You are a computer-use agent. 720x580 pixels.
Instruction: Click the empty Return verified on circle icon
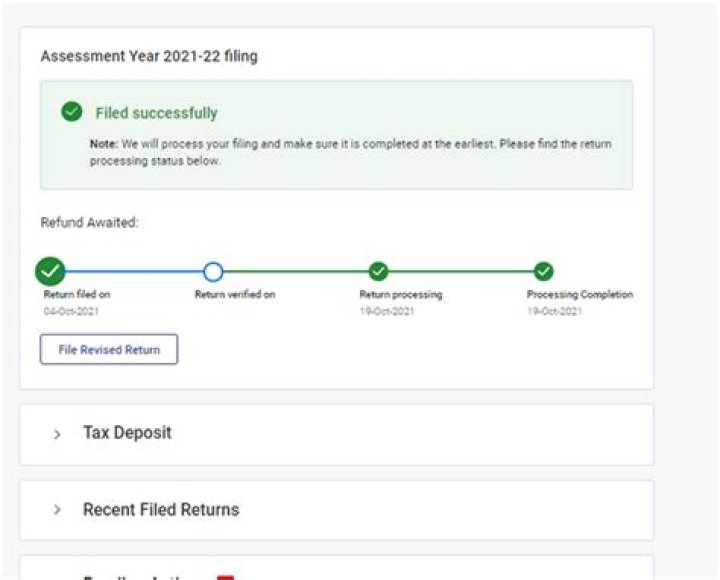[x=213, y=271]
